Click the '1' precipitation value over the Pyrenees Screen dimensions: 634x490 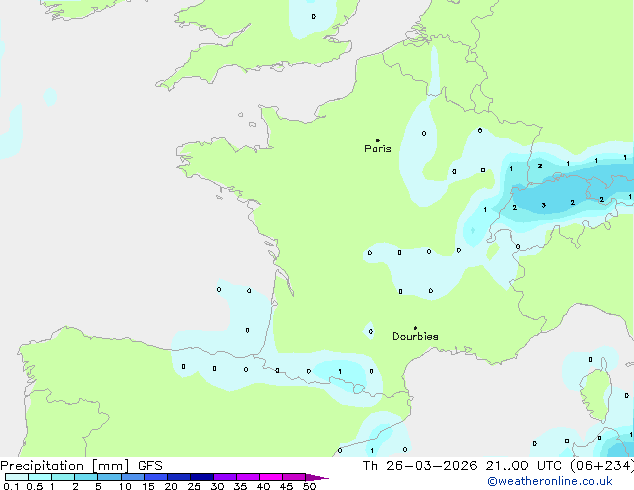(x=340, y=371)
